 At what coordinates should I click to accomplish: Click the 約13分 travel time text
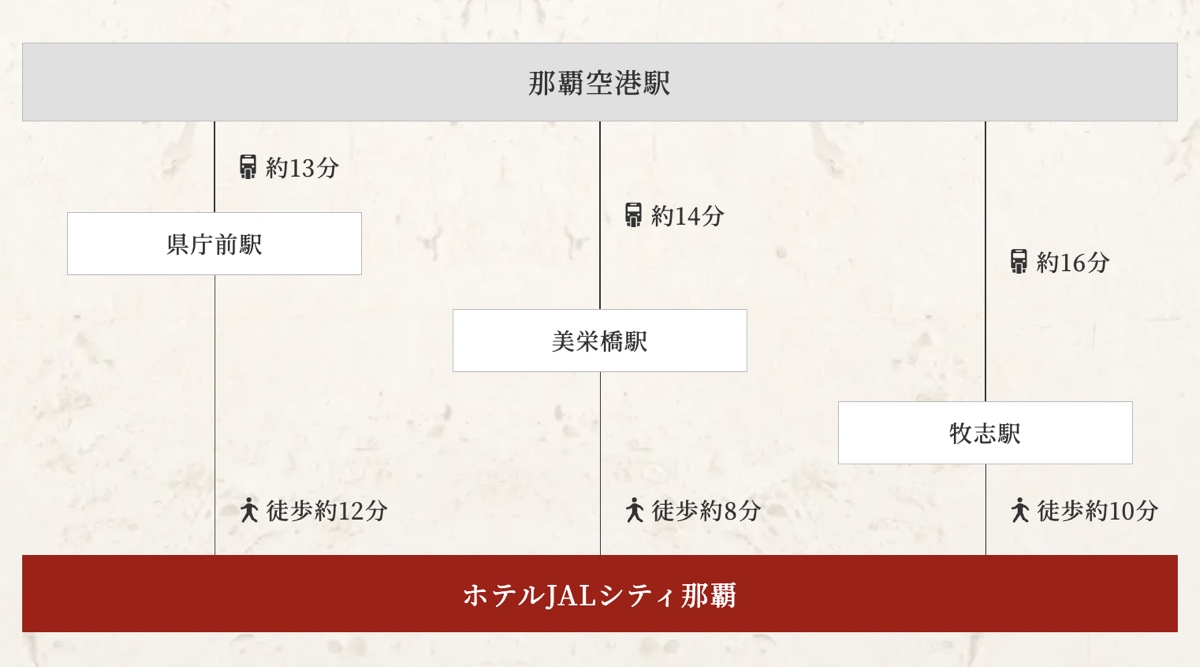pos(302,168)
